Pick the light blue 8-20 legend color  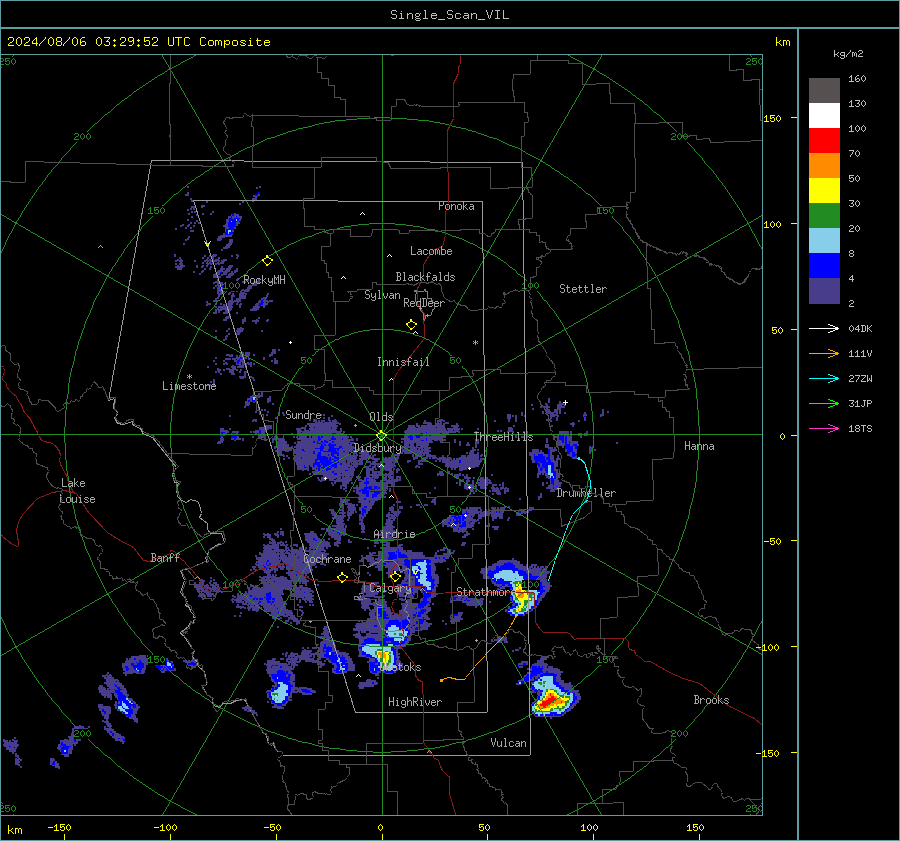[x=824, y=241]
